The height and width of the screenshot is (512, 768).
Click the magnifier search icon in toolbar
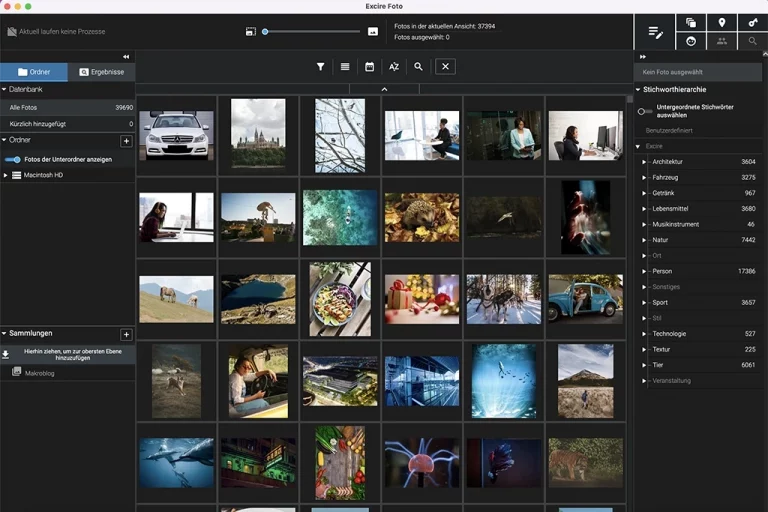click(x=418, y=66)
